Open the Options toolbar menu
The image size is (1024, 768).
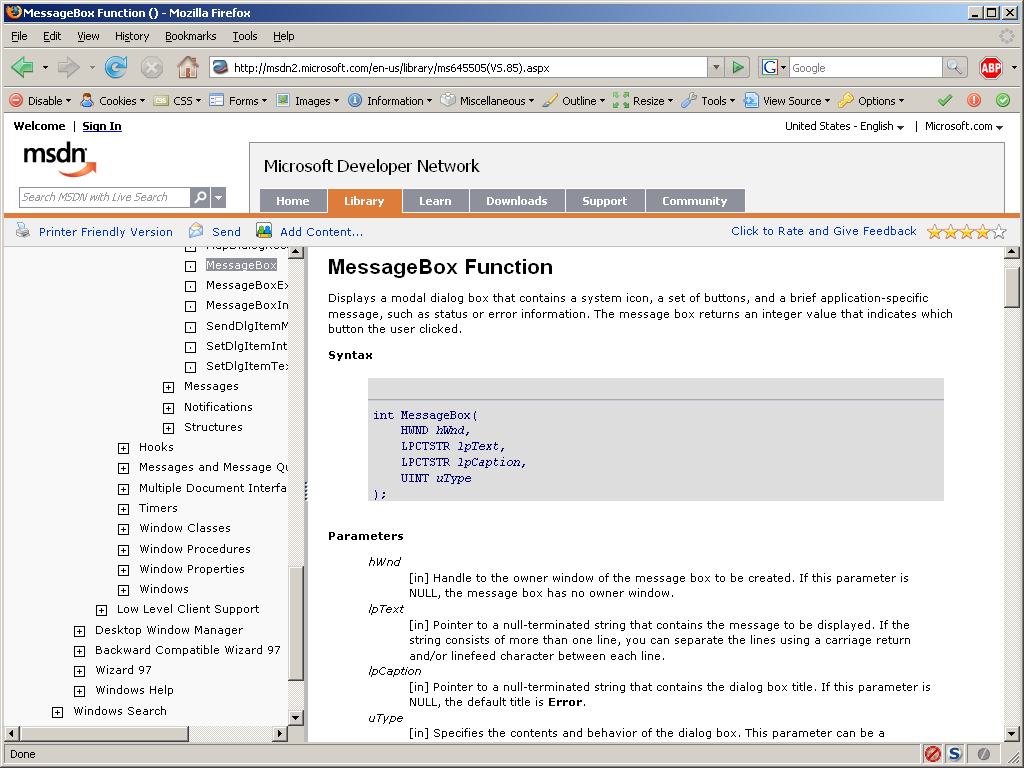[x=871, y=101]
